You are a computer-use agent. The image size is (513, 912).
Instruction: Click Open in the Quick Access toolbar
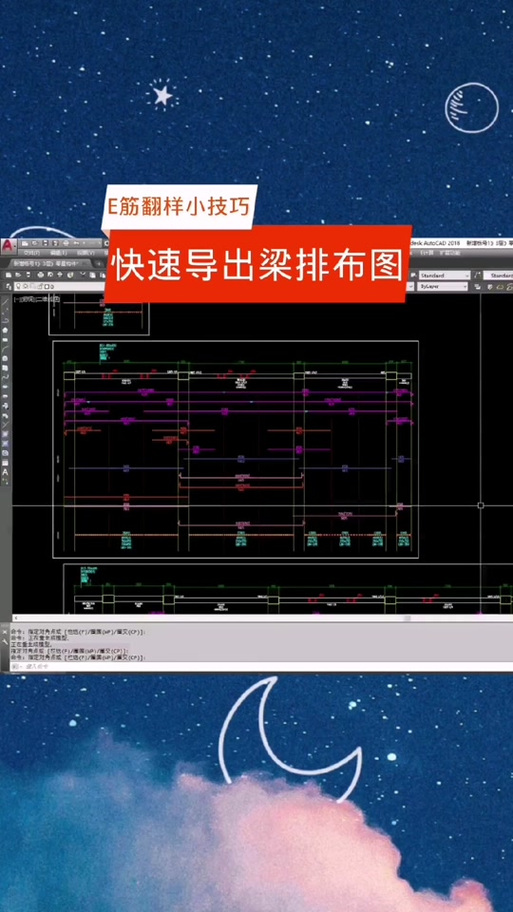(x=35, y=243)
